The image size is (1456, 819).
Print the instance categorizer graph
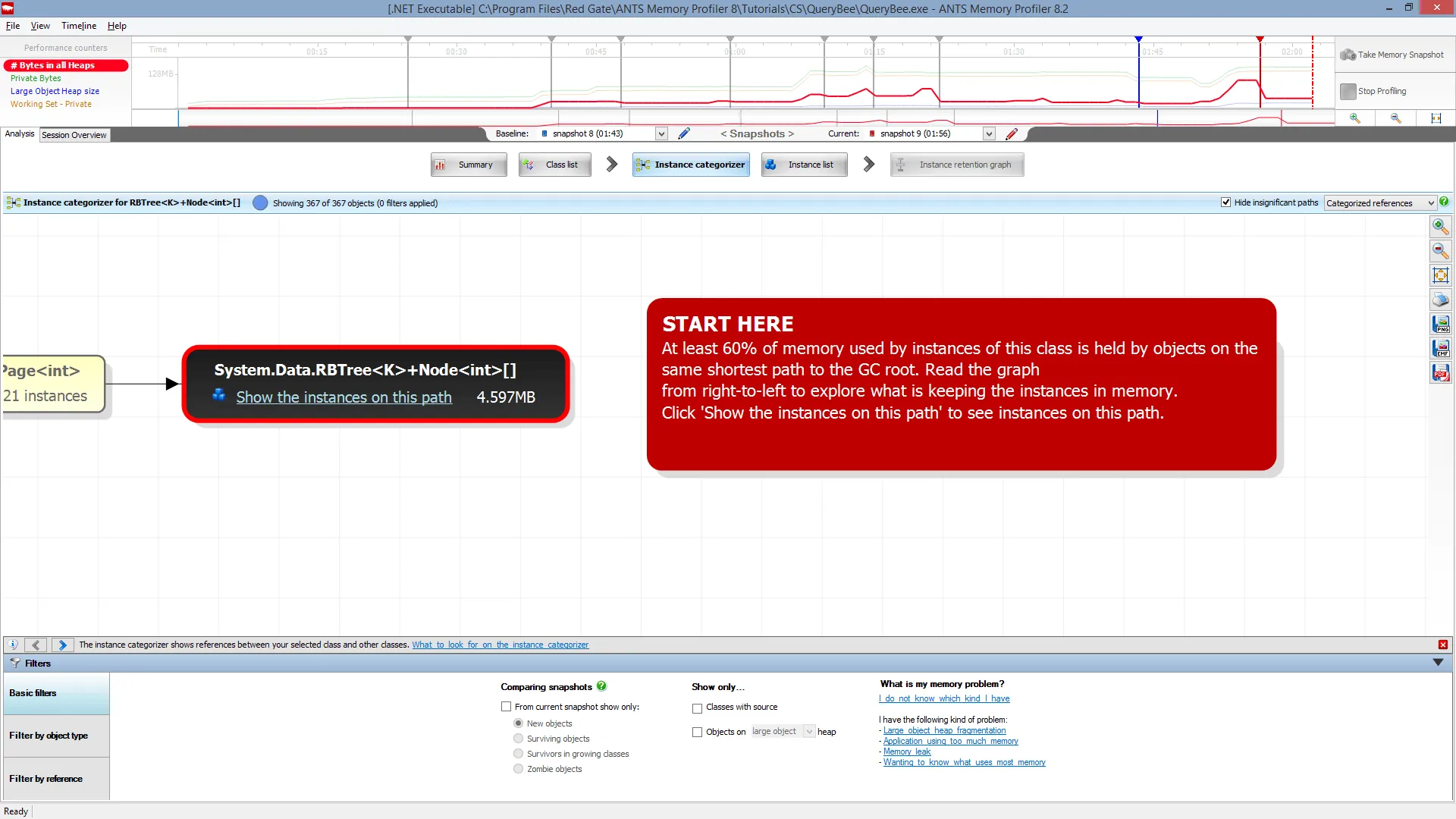tap(1440, 298)
